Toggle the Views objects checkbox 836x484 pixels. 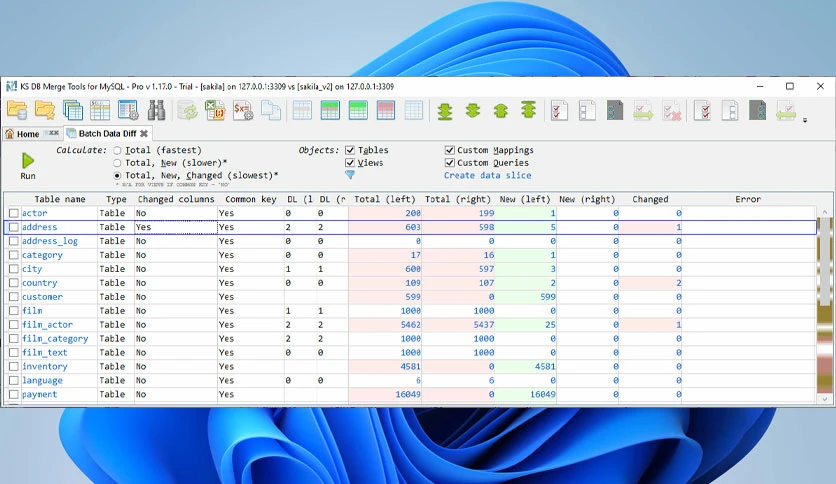pos(350,163)
